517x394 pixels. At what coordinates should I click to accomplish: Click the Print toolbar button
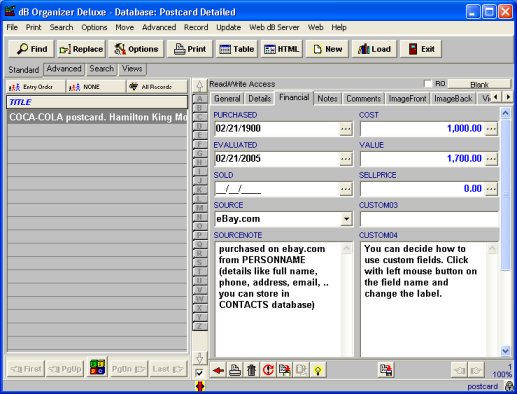(x=190, y=49)
